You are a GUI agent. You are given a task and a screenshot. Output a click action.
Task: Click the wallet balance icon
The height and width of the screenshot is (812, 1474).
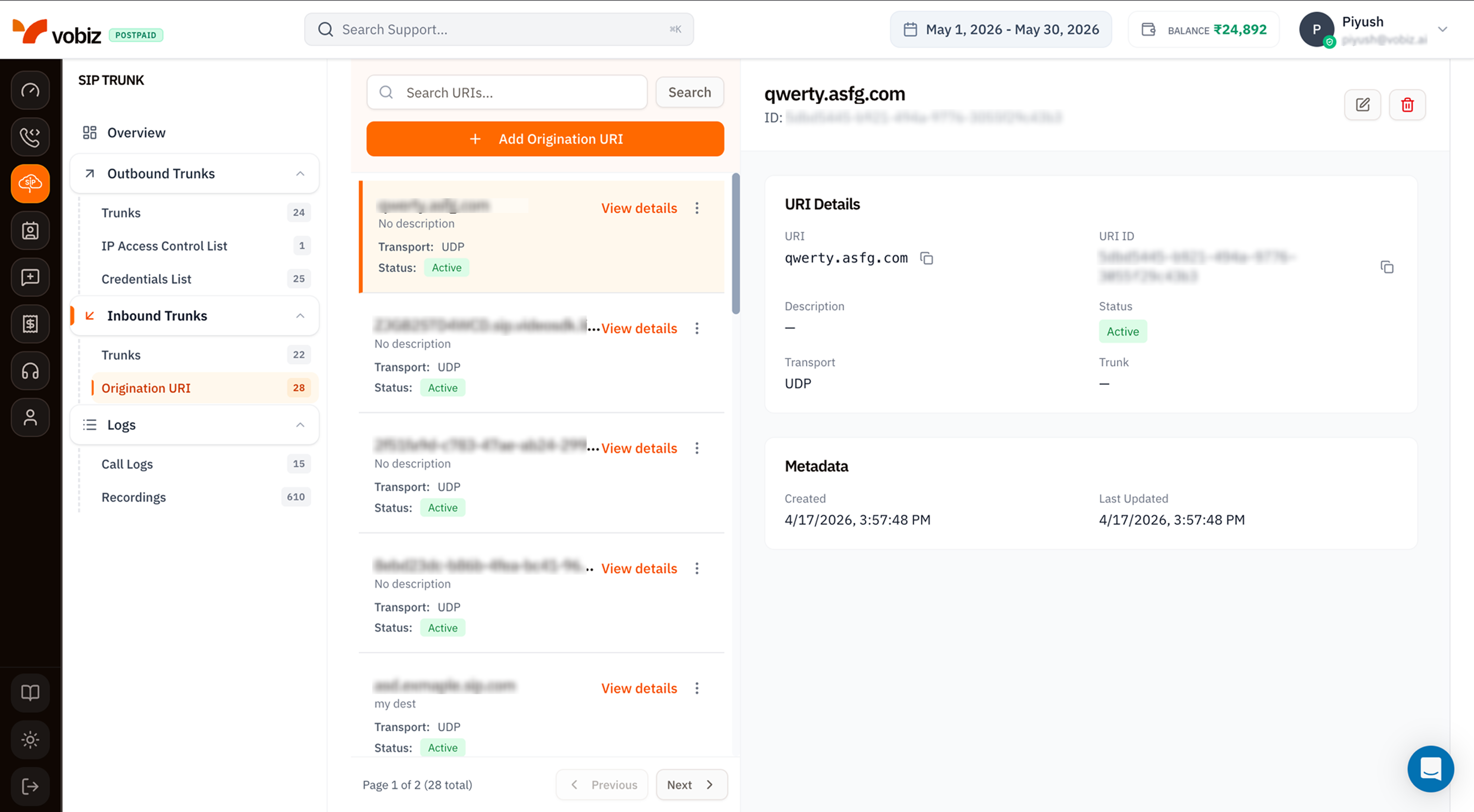(x=1148, y=30)
